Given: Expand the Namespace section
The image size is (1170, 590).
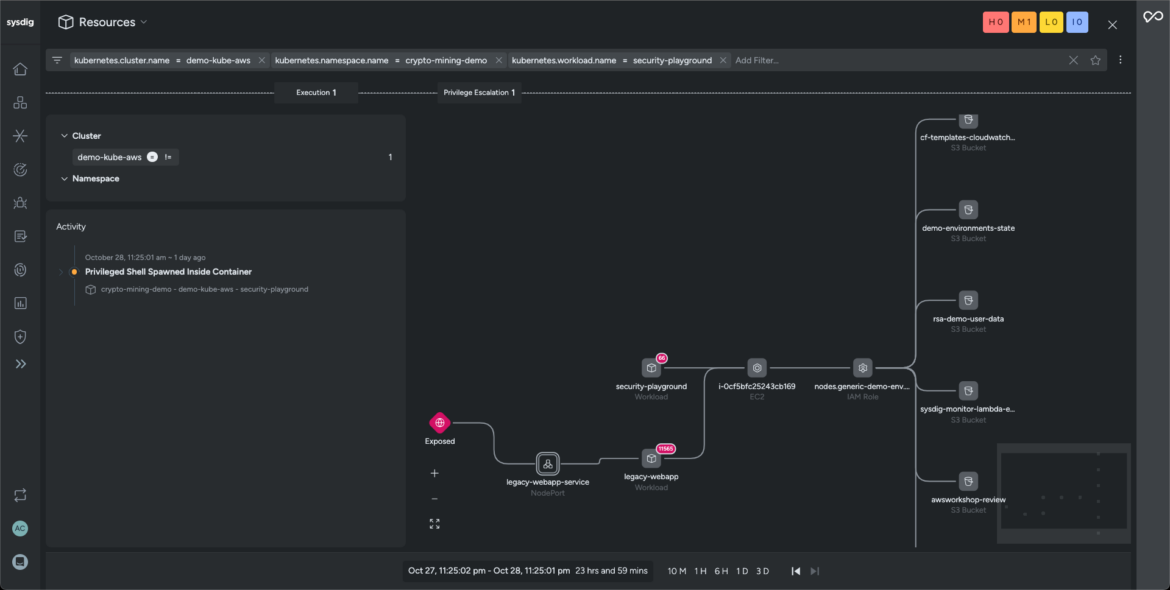Looking at the screenshot, I should pyautogui.click(x=64, y=179).
